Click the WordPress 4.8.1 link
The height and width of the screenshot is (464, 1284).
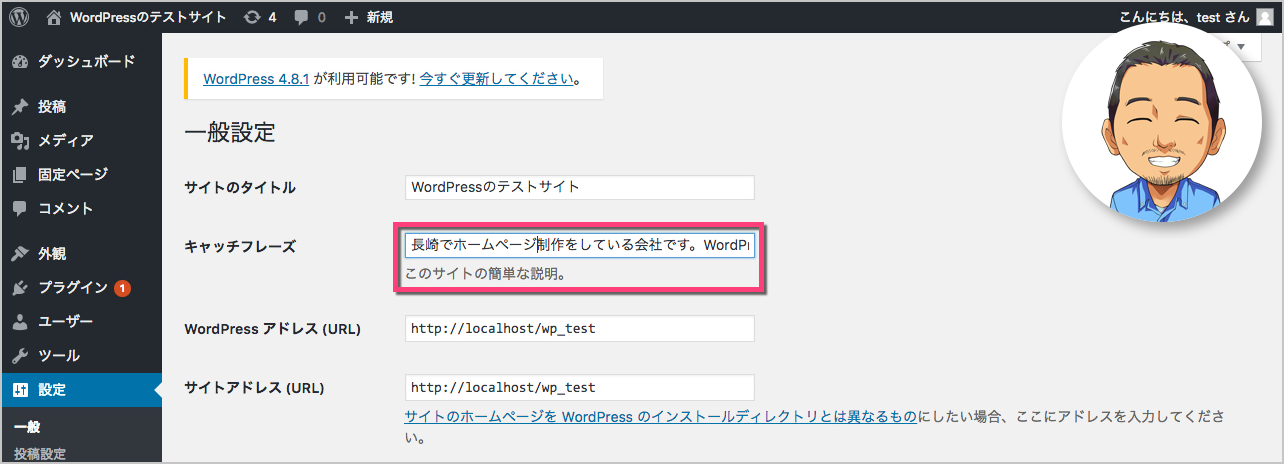(256, 78)
